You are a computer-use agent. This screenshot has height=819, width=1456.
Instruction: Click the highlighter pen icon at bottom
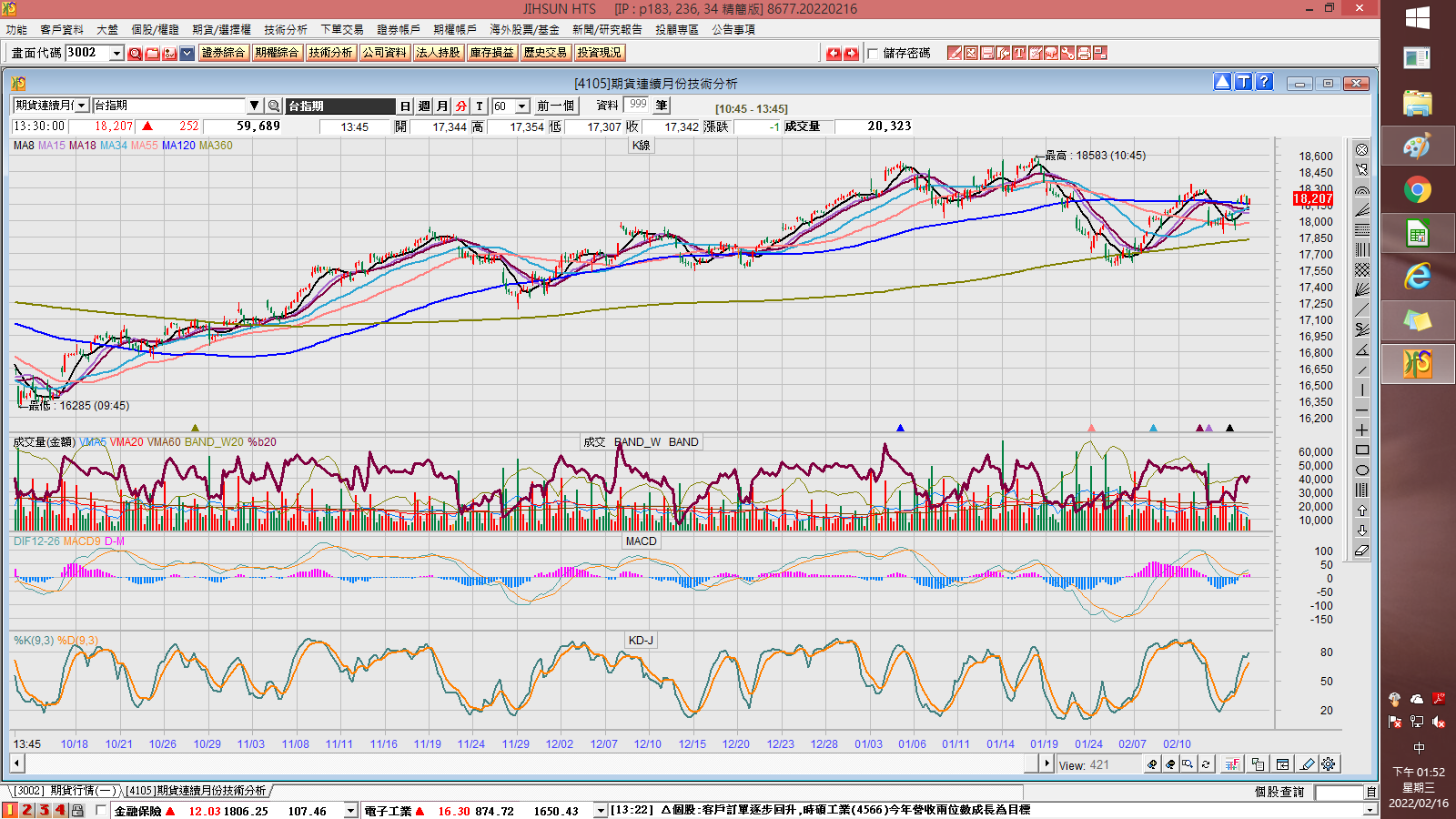click(1308, 764)
